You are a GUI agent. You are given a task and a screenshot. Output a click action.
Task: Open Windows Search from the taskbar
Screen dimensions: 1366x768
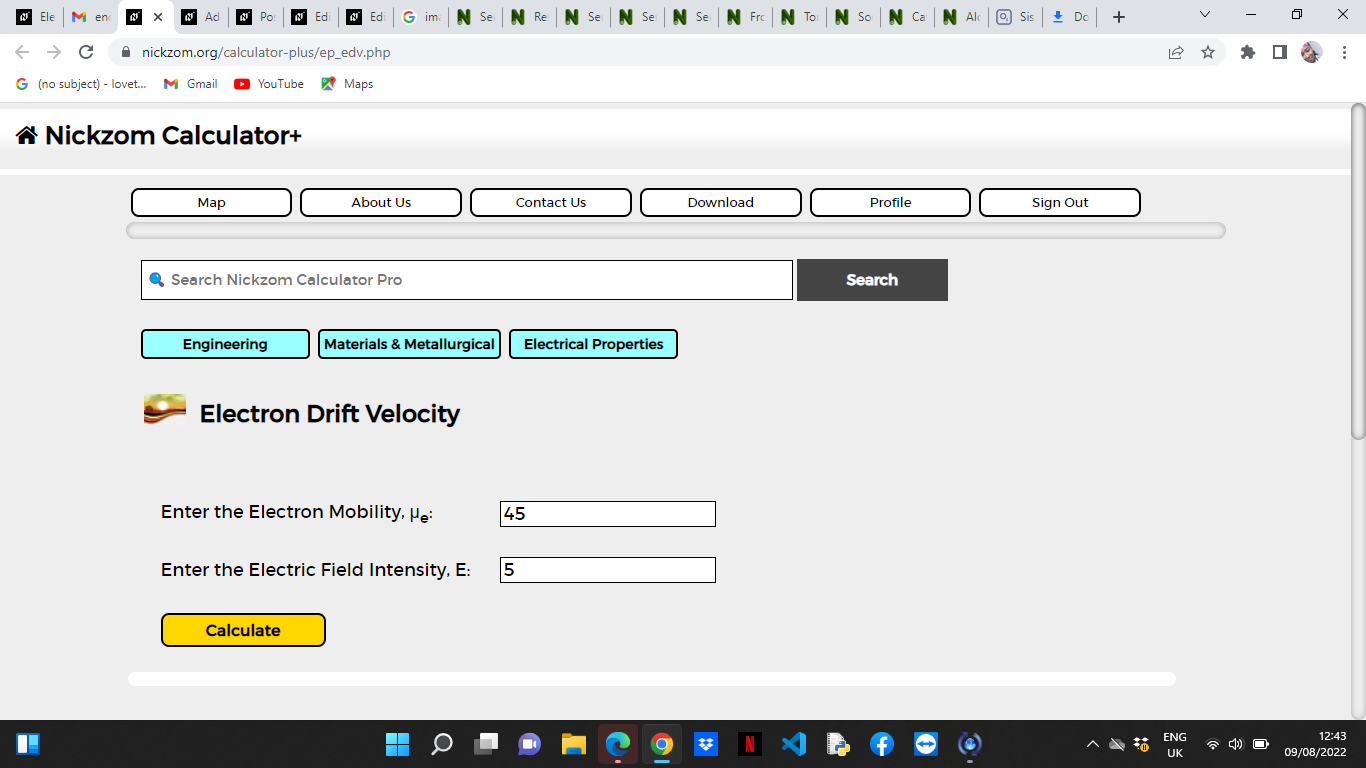(x=441, y=744)
